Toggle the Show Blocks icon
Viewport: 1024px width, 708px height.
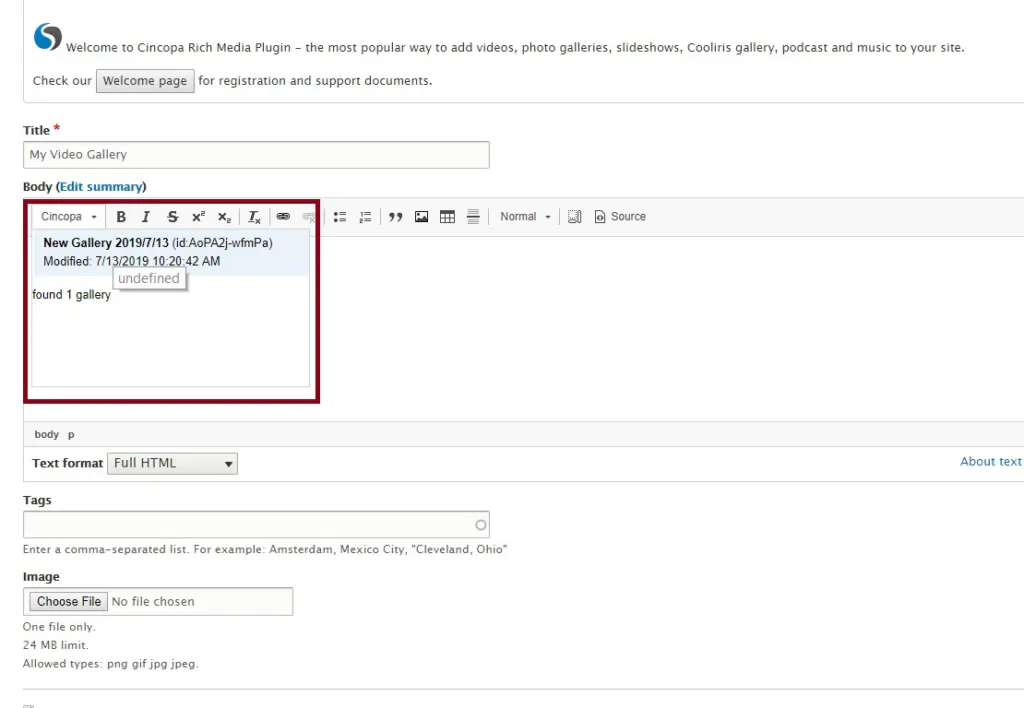pyautogui.click(x=574, y=217)
